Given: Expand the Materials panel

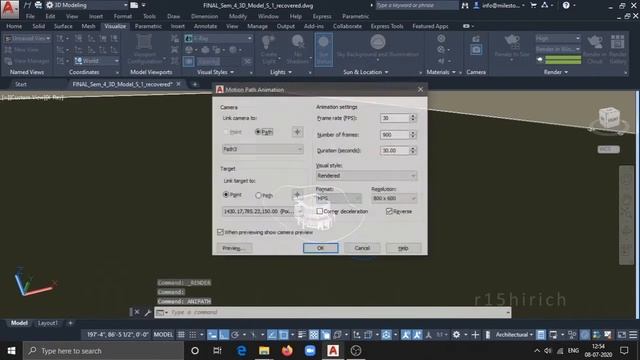Looking at the screenshot, I should [441, 72].
